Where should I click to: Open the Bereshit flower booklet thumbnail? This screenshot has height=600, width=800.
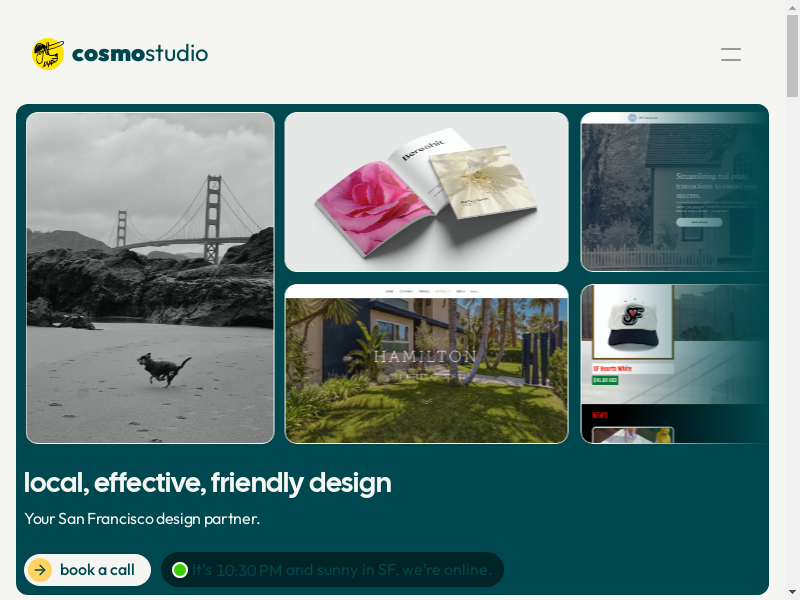pyautogui.click(x=427, y=192)
